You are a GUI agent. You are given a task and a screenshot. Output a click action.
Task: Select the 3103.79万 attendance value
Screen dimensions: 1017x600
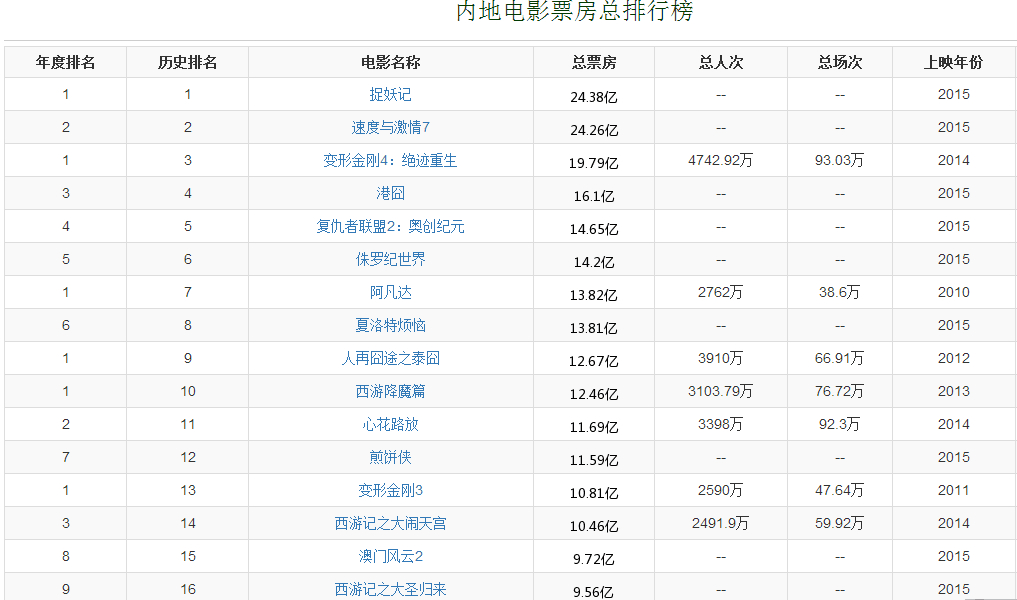coord(721,391)
